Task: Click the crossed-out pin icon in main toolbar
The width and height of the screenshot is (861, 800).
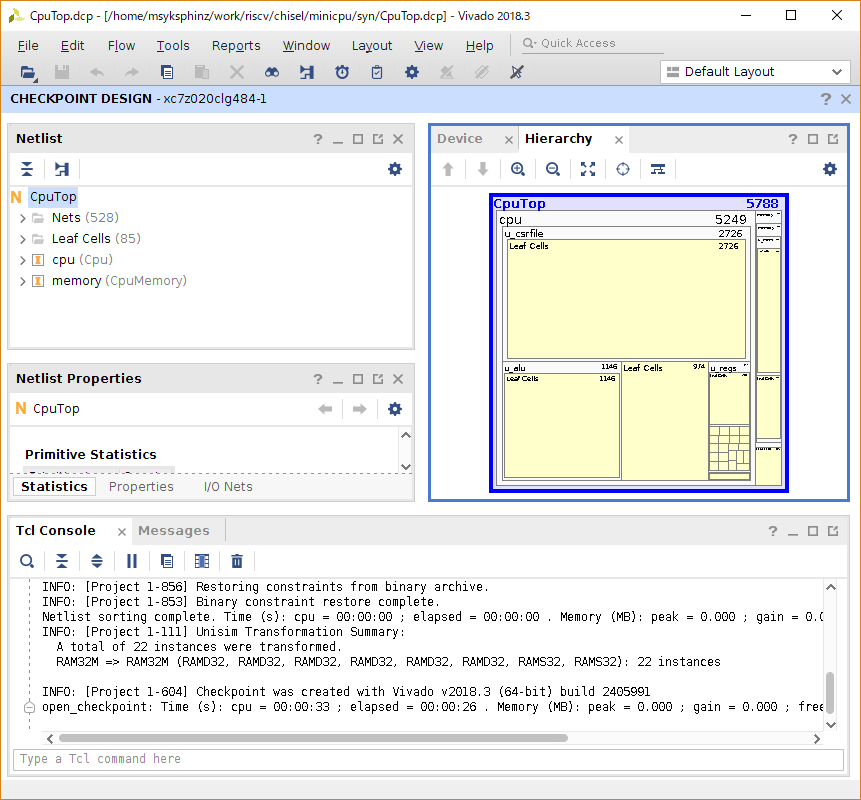Action: click(517, 72)
